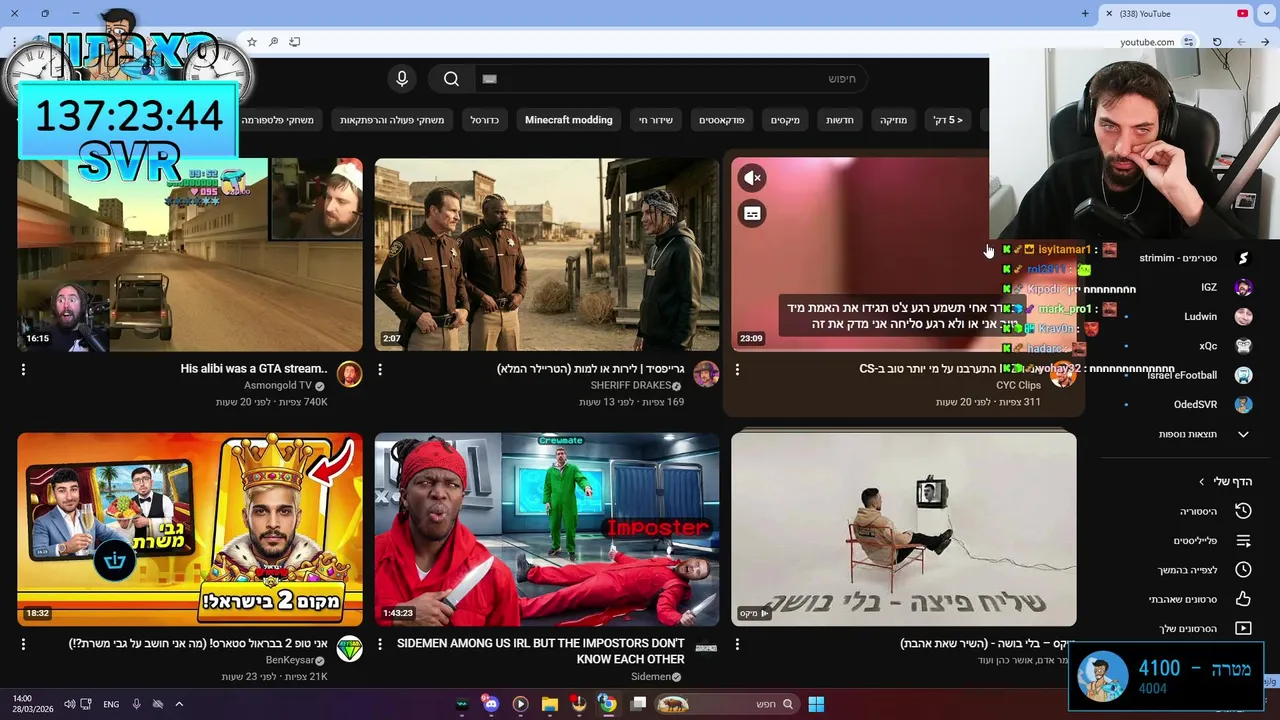The height and width of the screenshot is (720, 1280).
Task: Click the site settings icon beside youtube.com
Action: [1188, 42]
